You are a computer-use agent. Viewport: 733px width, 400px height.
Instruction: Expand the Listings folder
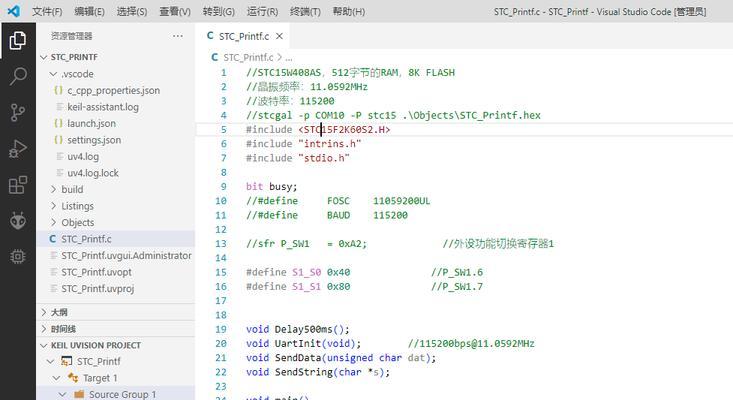click(x=53, y=206)
